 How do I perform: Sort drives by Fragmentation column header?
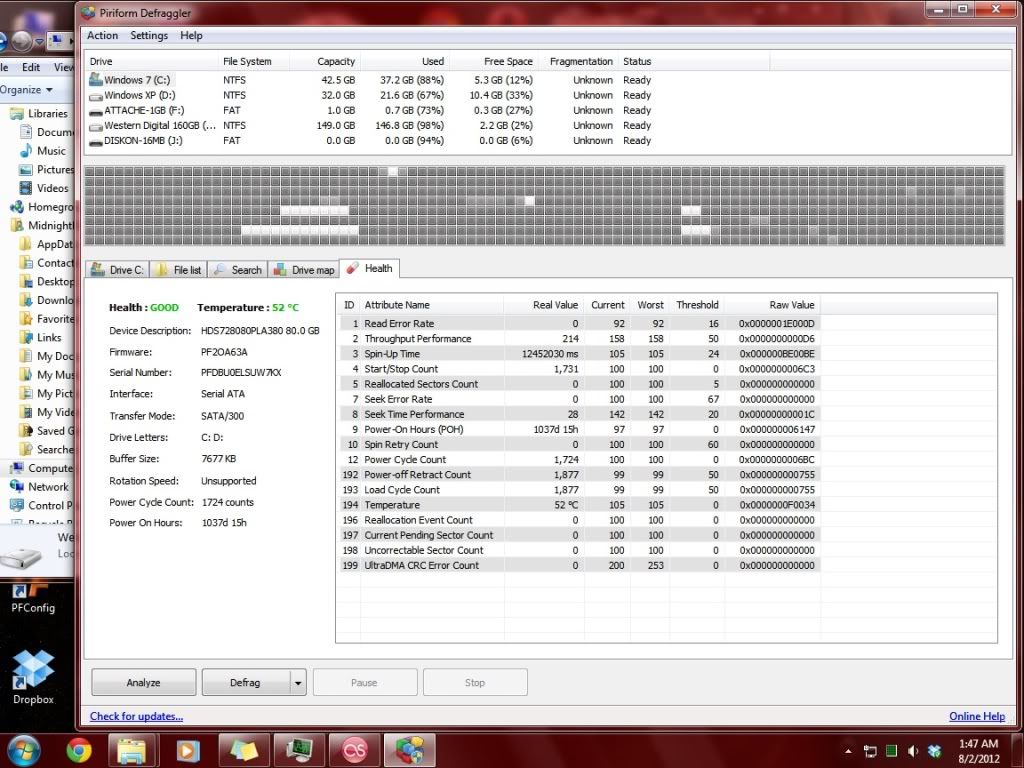pyautogui.click(x=577, y=61)
